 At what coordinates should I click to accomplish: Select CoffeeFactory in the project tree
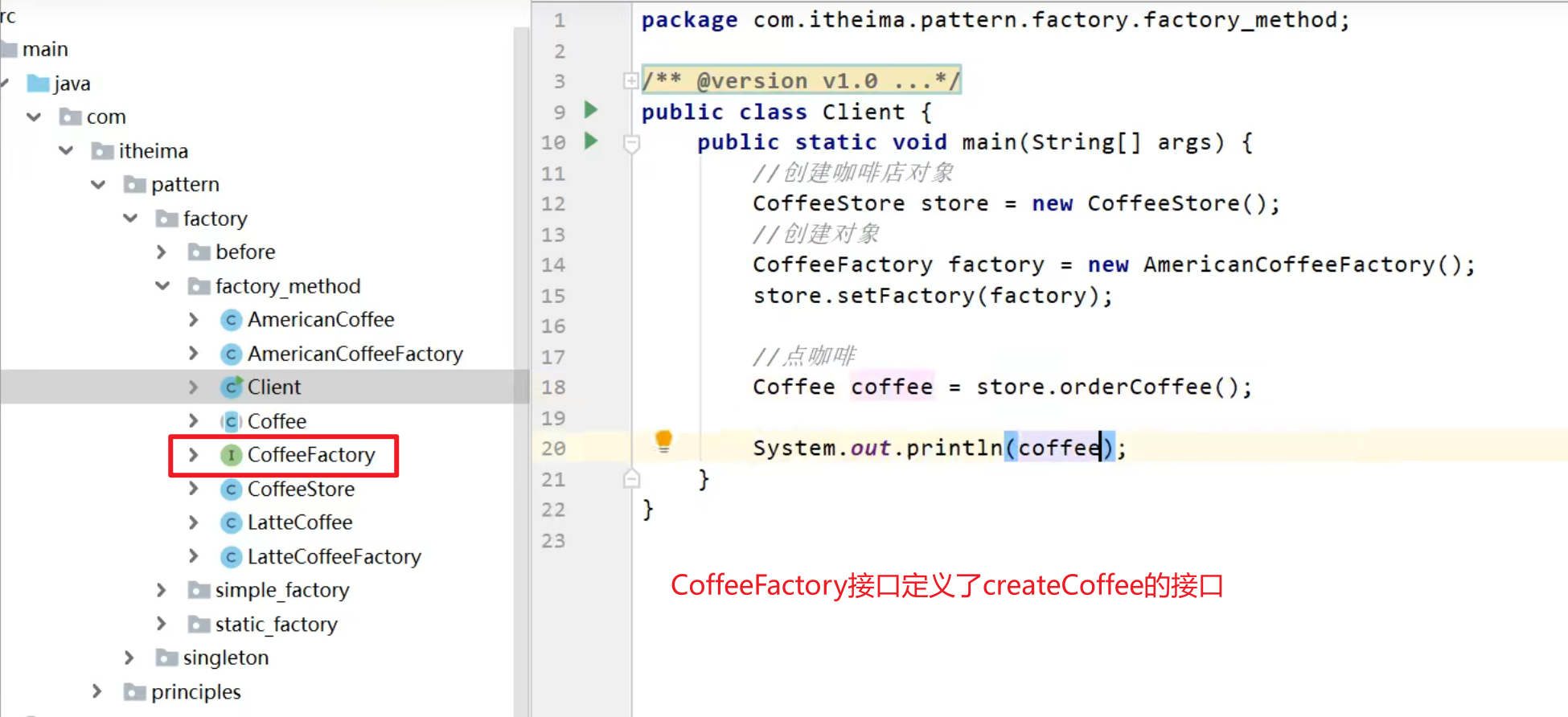(311, 455)
